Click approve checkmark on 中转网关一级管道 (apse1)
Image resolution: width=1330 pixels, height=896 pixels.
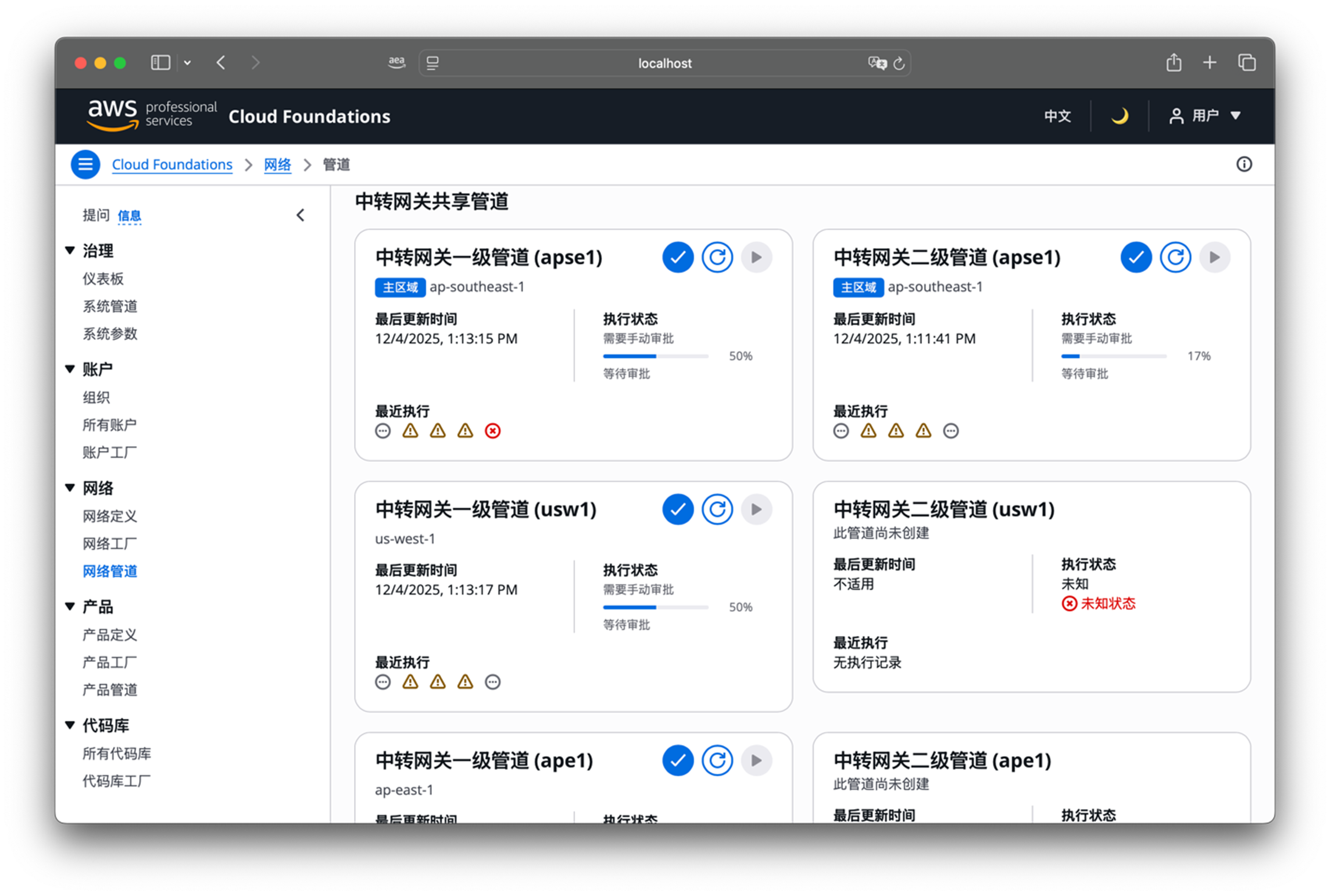pyautogui.click(x=678, y=257)
